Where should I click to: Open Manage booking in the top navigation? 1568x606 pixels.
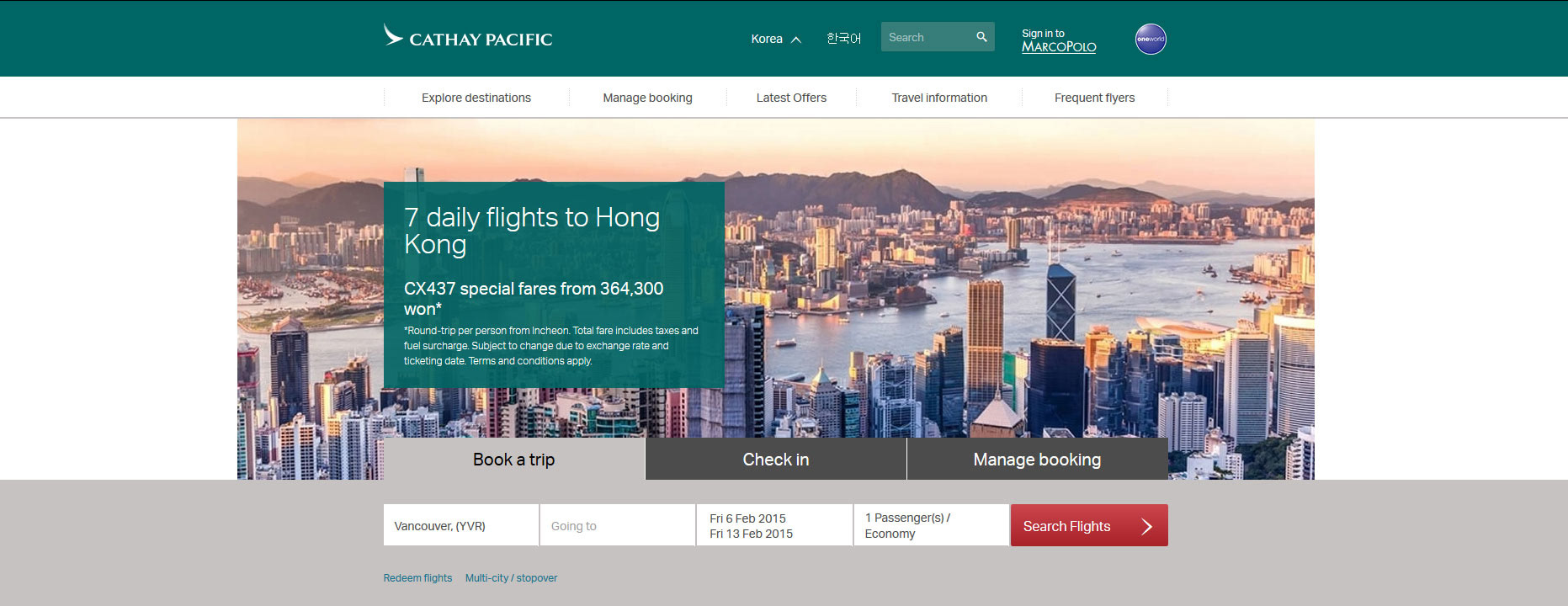coord(647,98)
